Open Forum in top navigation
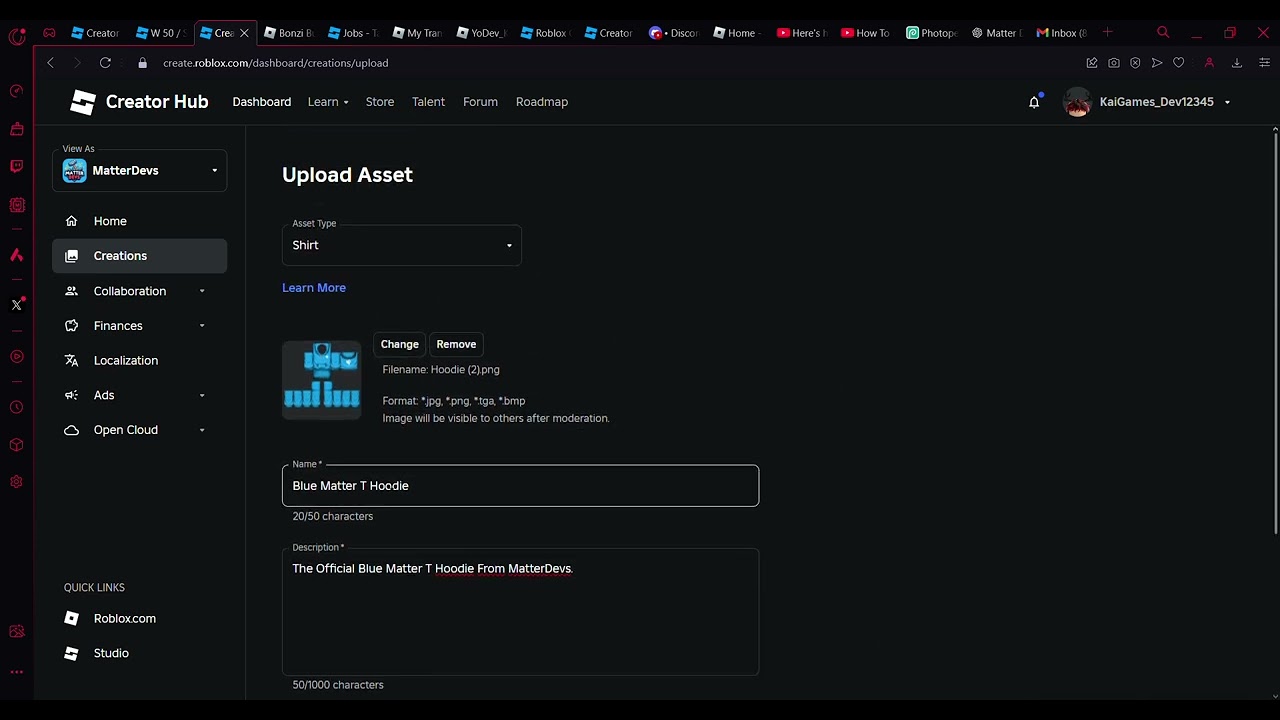The image size is (1280, 720). 480,102
